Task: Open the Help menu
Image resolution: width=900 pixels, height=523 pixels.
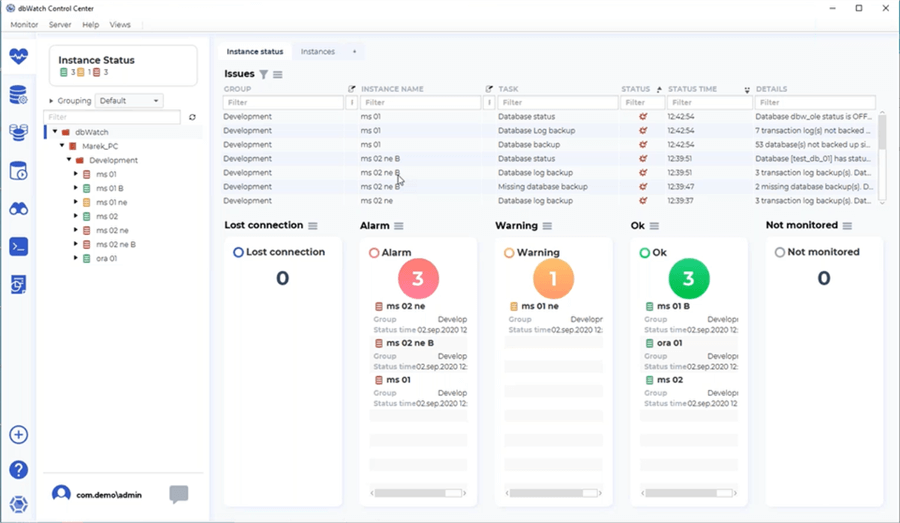Action: tap(91, 25)
